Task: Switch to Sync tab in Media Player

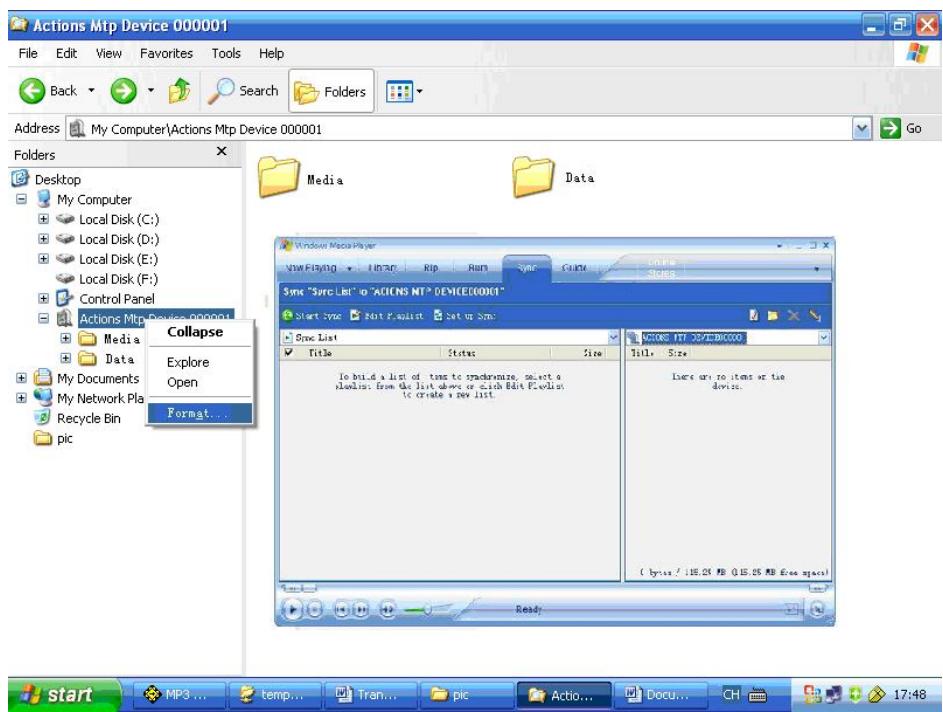Action: 527,268
